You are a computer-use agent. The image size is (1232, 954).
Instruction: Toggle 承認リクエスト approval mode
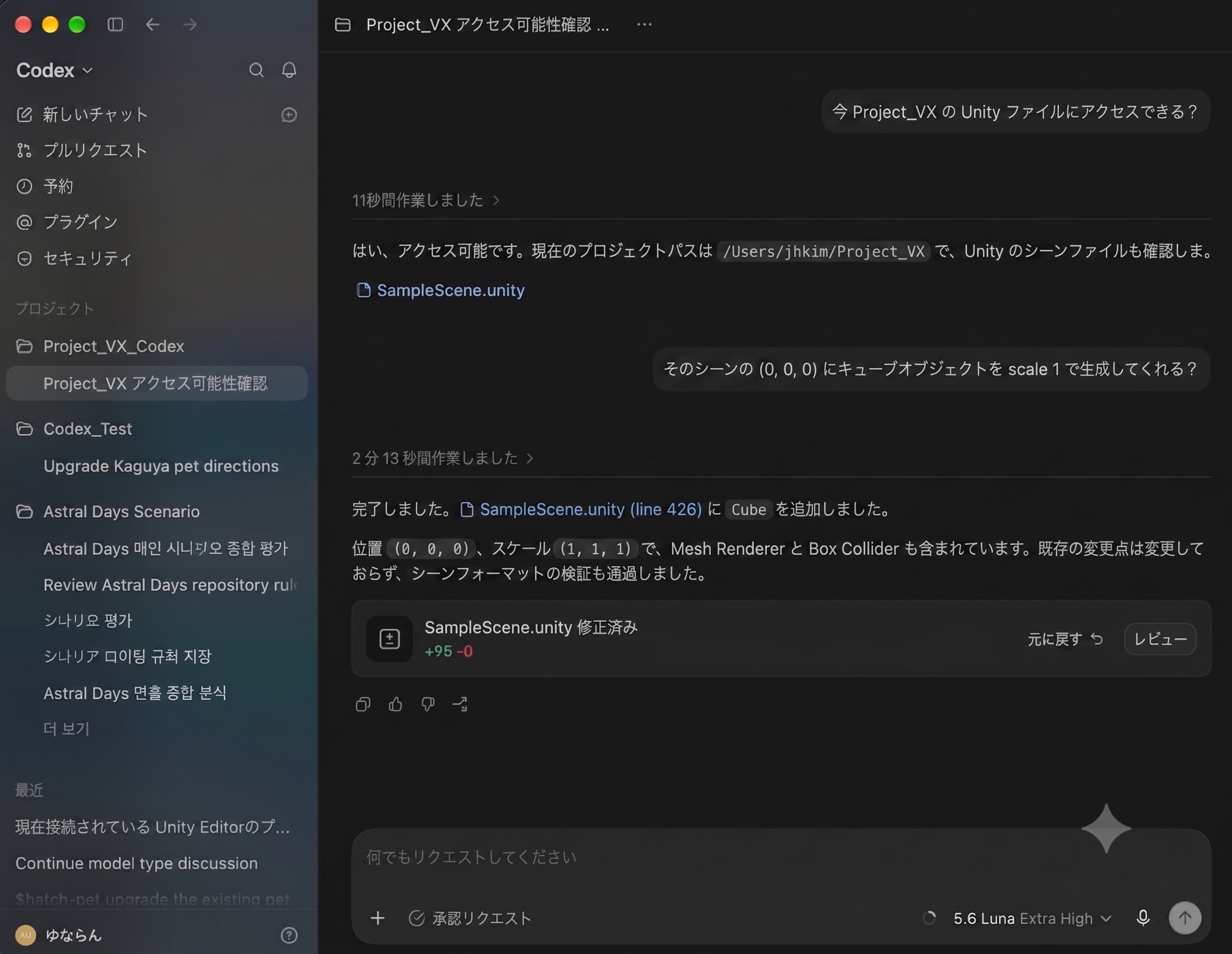tap(470, 918)
